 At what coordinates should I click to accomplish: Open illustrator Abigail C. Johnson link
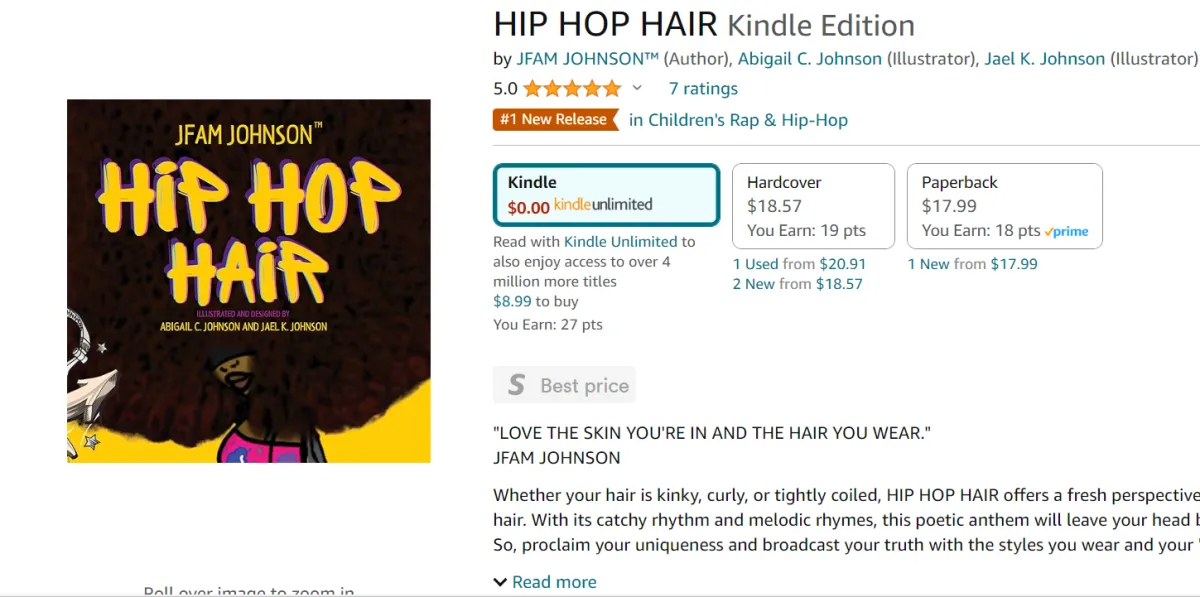[810, 59]
